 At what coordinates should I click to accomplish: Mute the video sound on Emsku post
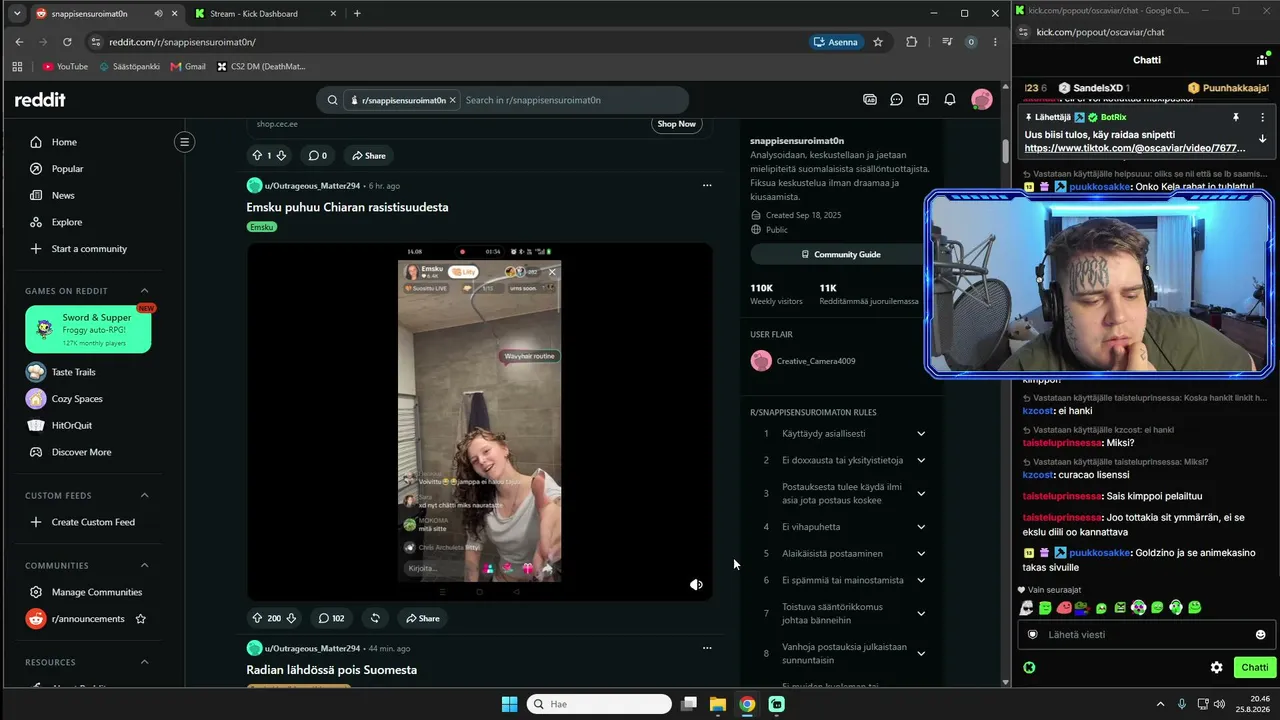(696, 585)
